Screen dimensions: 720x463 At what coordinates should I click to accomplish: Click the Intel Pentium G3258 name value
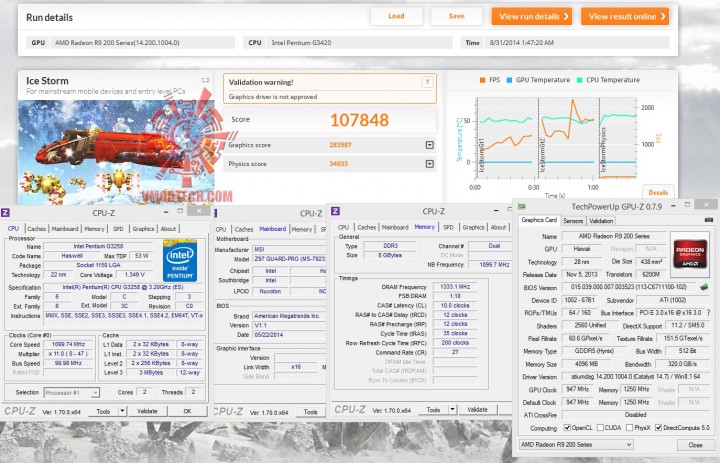pyautogui.click(x=98, y=247)
